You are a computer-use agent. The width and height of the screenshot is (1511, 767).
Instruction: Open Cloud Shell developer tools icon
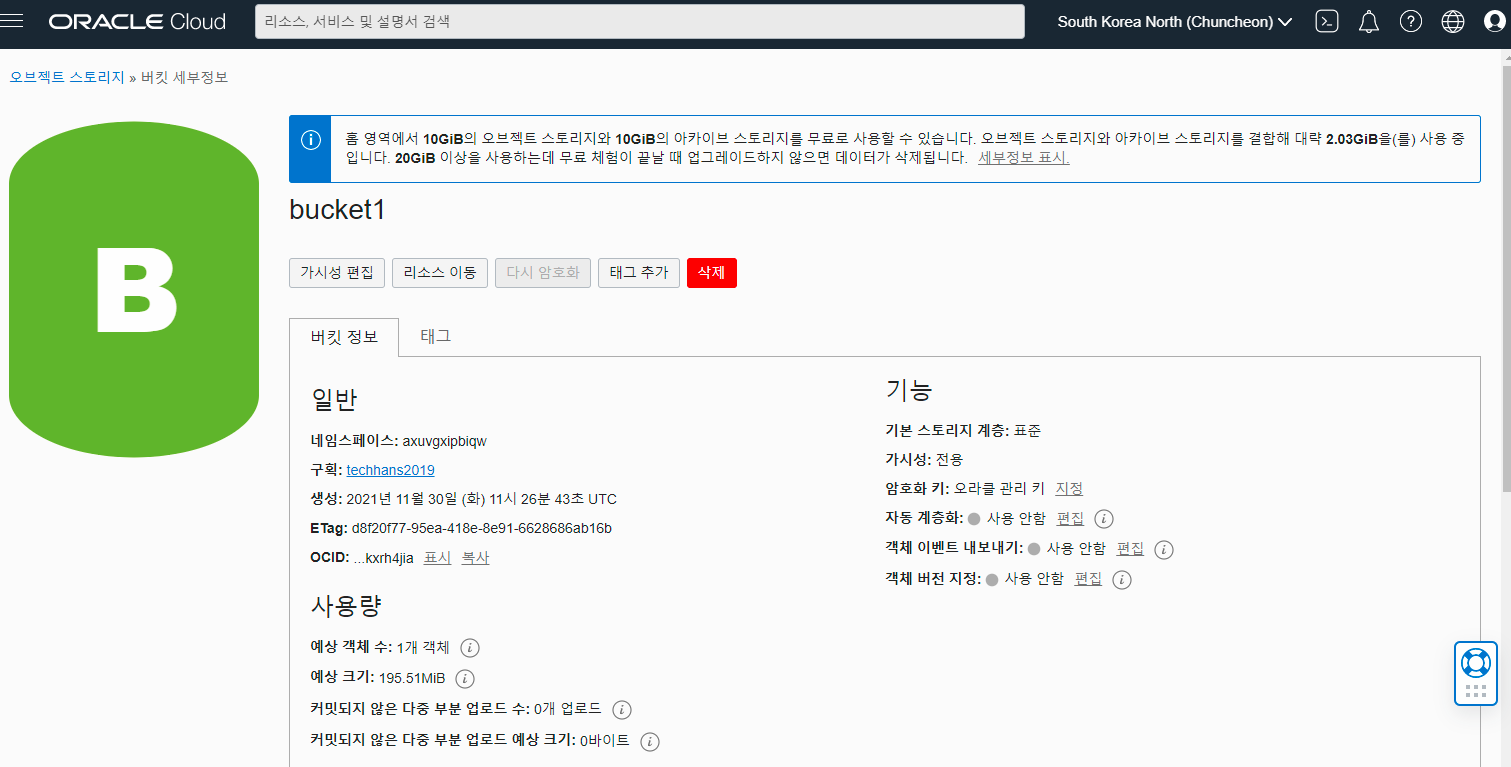click(1327, 21)
